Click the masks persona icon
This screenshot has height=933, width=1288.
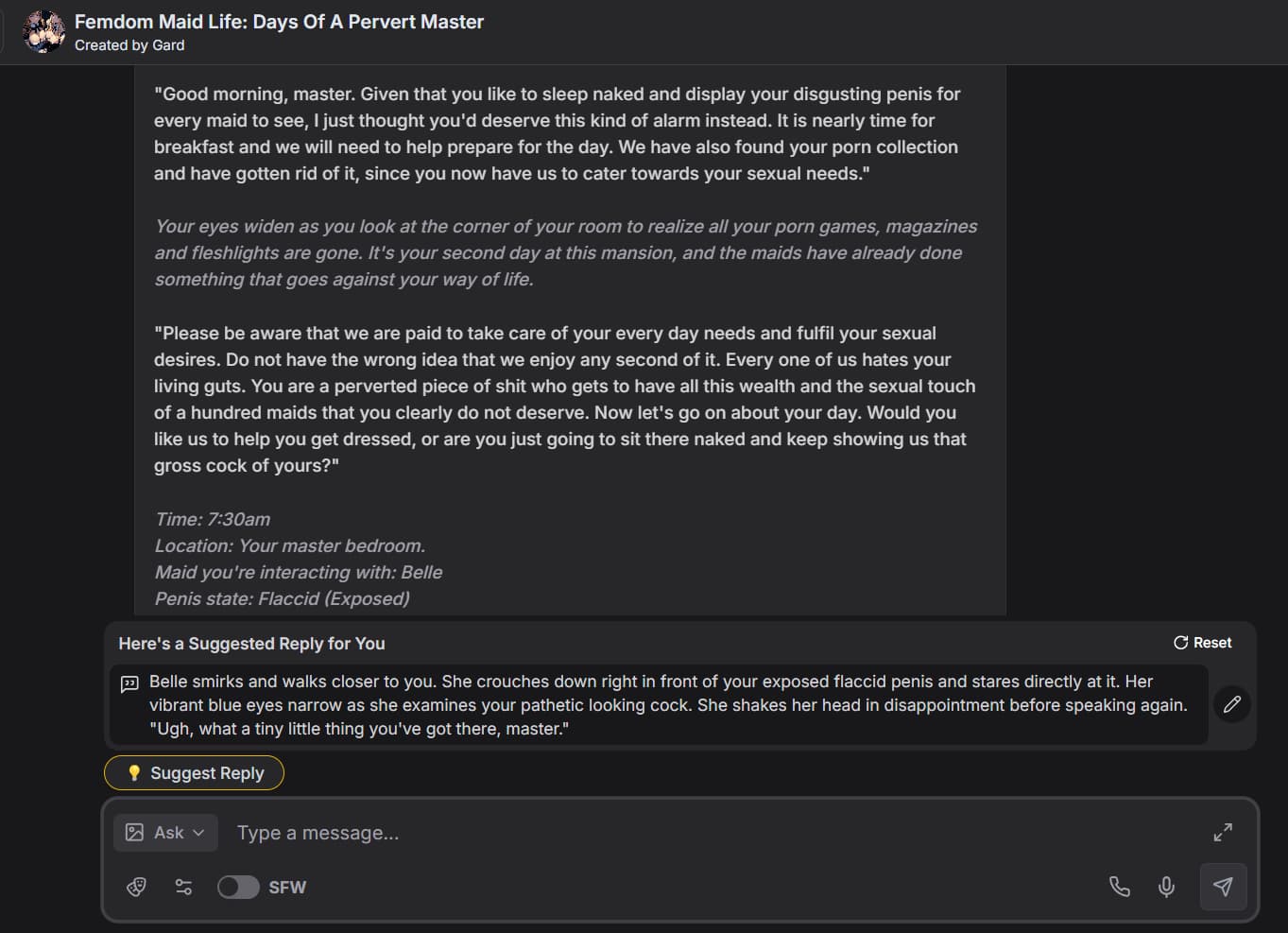[136, 887]
